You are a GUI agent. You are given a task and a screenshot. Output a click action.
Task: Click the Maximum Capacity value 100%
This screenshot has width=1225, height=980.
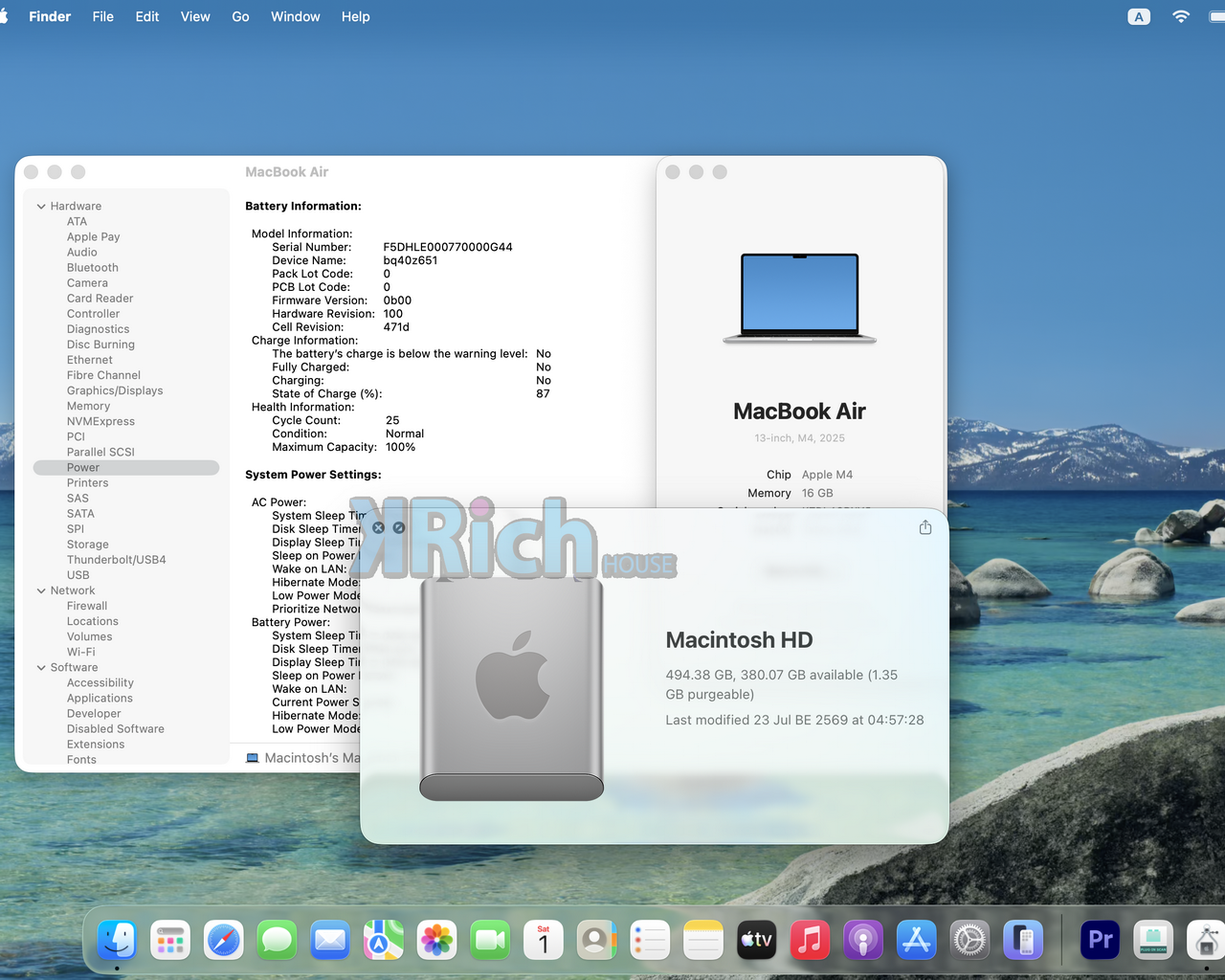[401, 447]
